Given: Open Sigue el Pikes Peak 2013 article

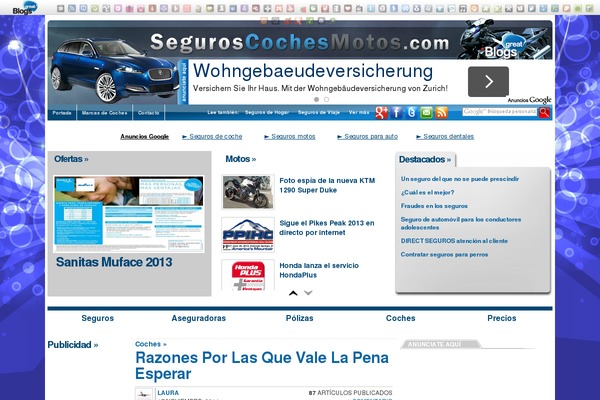Looking at the screenshot, I should 327,228.
